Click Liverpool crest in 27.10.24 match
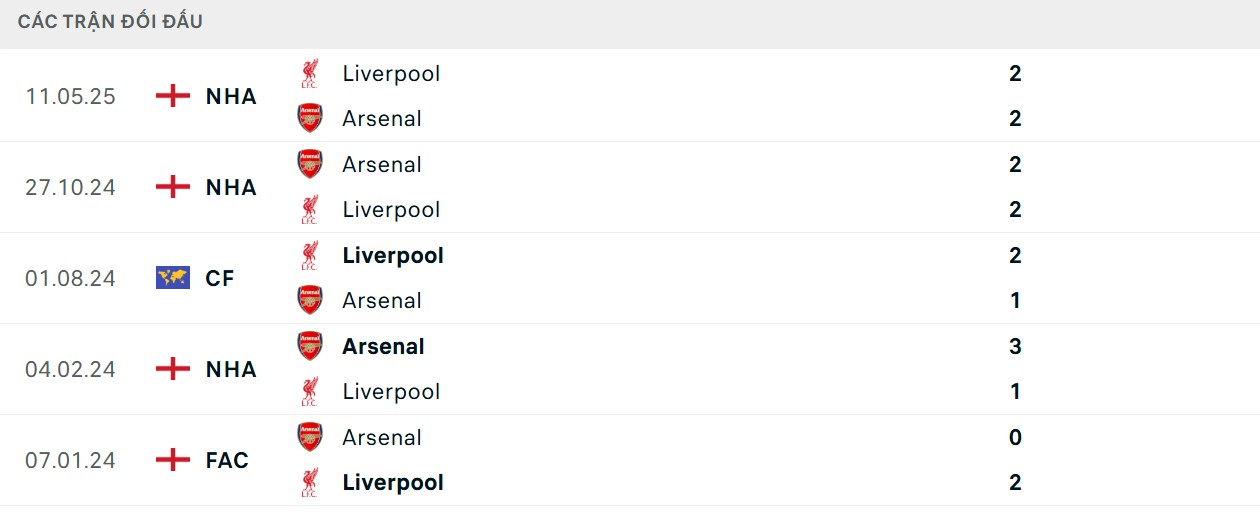 tap(310, 209)
